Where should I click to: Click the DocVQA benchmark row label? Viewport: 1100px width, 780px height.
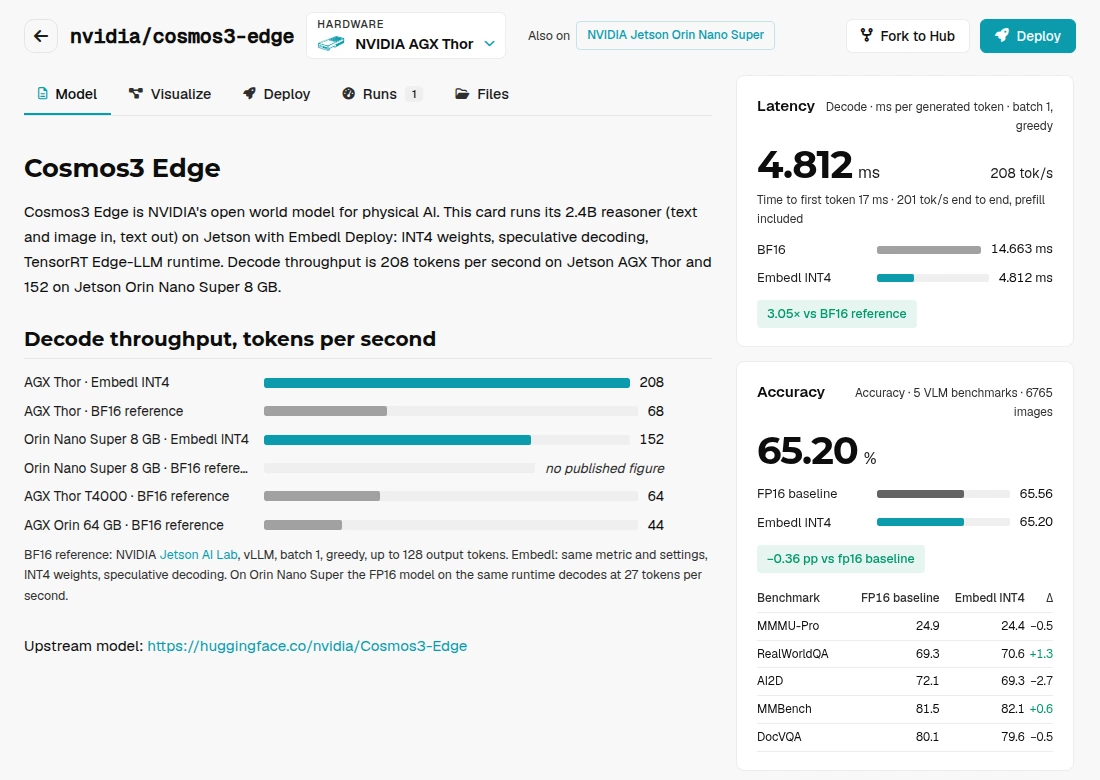779,737
